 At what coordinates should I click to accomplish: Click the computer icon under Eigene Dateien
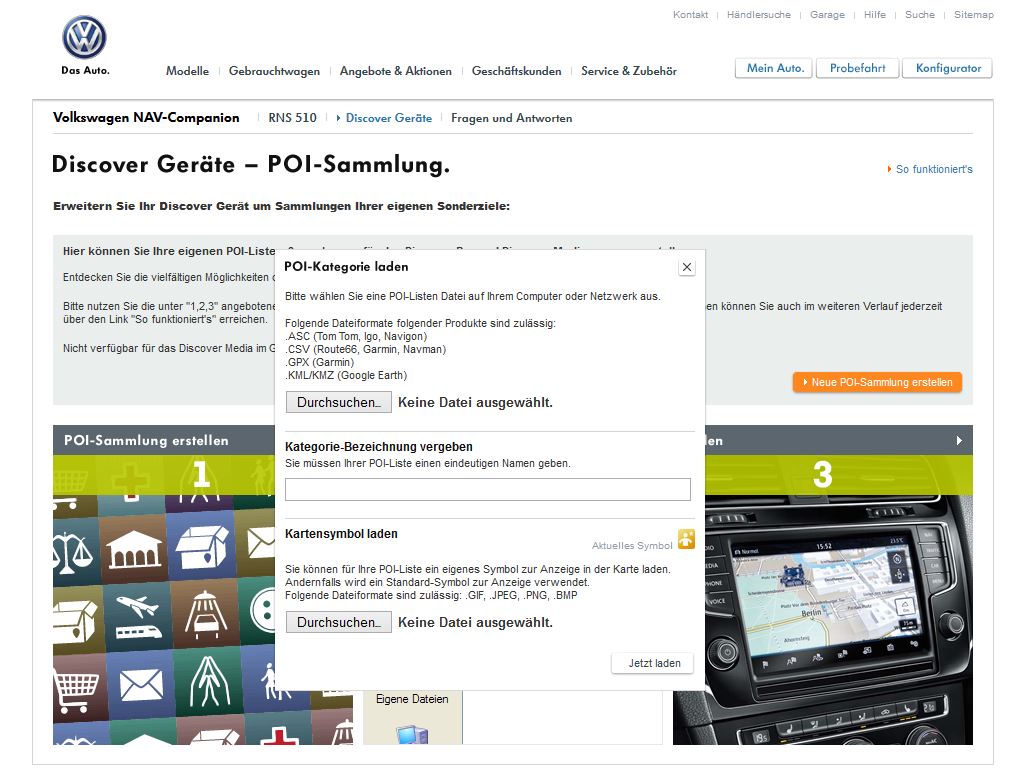tap(413, 734)
